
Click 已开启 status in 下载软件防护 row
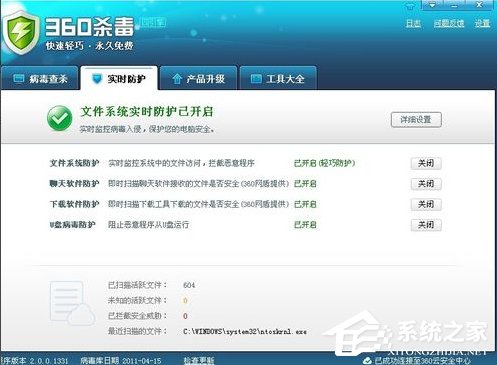tap(305, 204)
